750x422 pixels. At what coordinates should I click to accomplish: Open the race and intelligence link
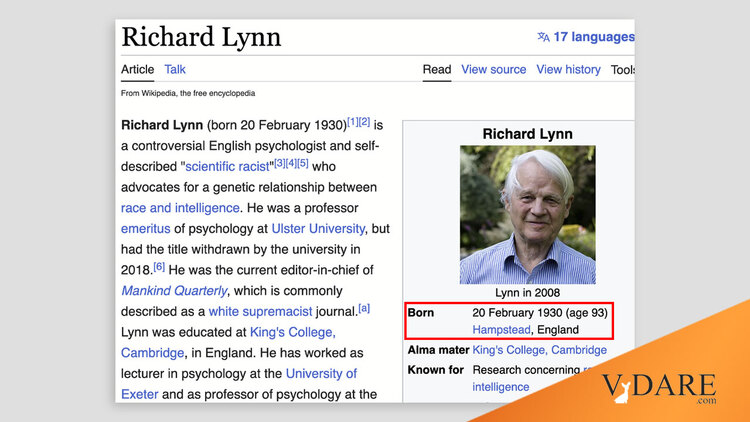tap(180, 208)
